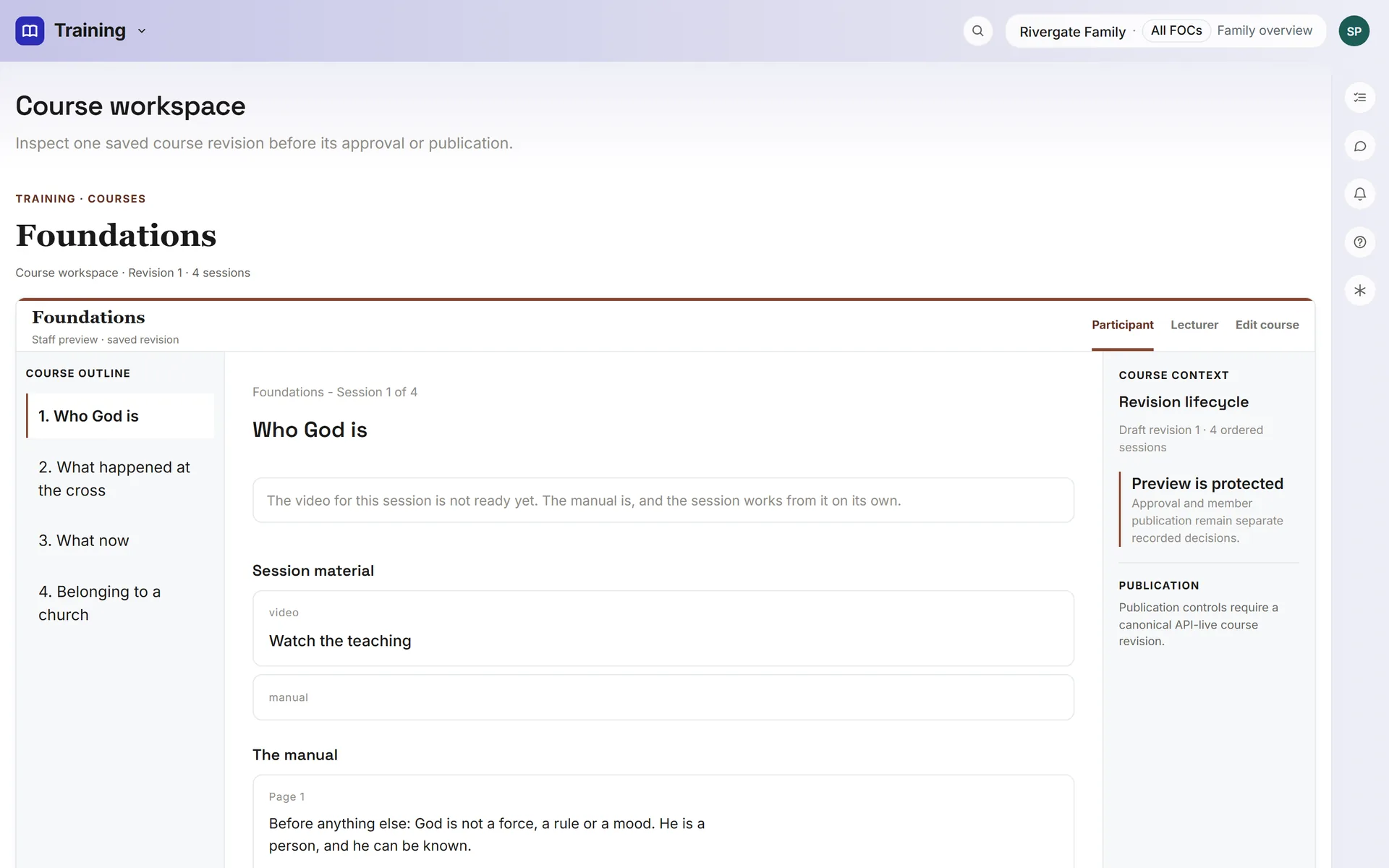Click the Who God is session title

[x=310, y=430]
